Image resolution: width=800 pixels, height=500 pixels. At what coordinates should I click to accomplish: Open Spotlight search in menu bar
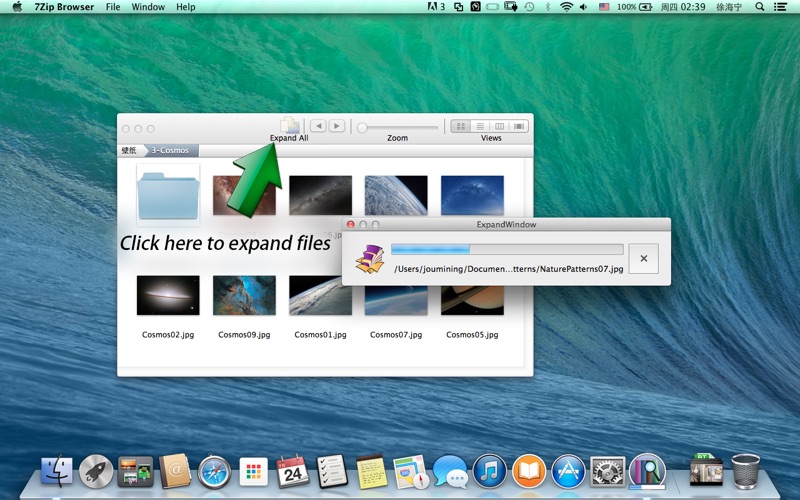pos(760,7)
